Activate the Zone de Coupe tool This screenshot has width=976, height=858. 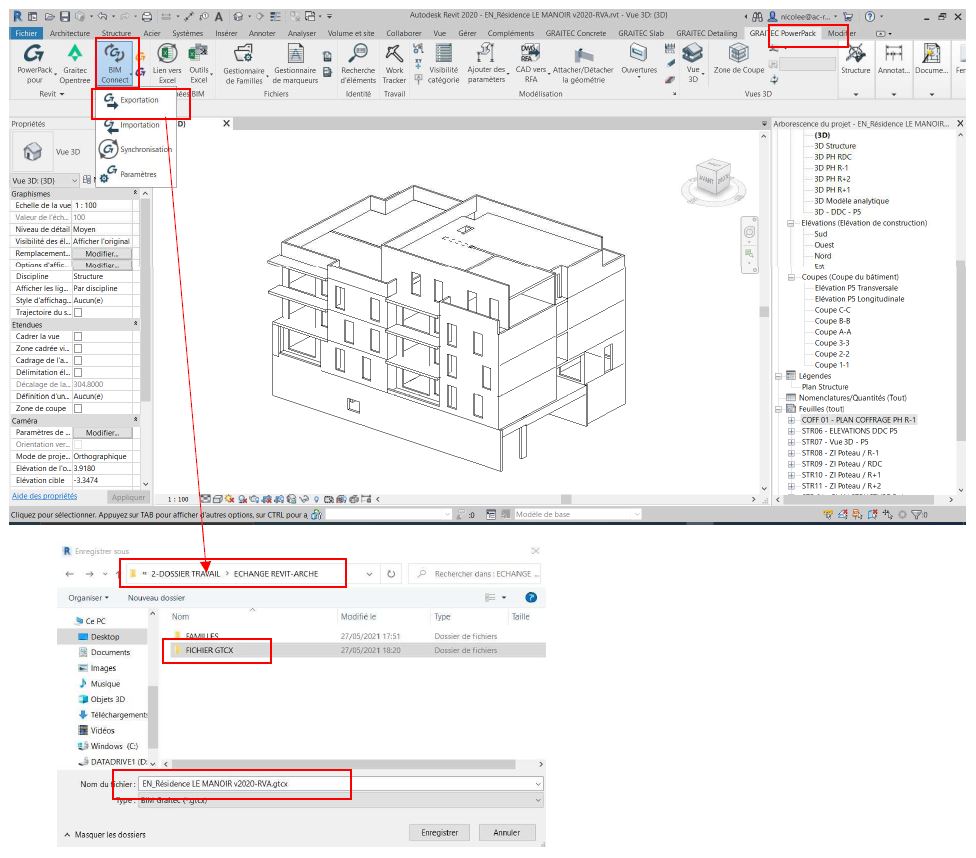click(739, 60)
